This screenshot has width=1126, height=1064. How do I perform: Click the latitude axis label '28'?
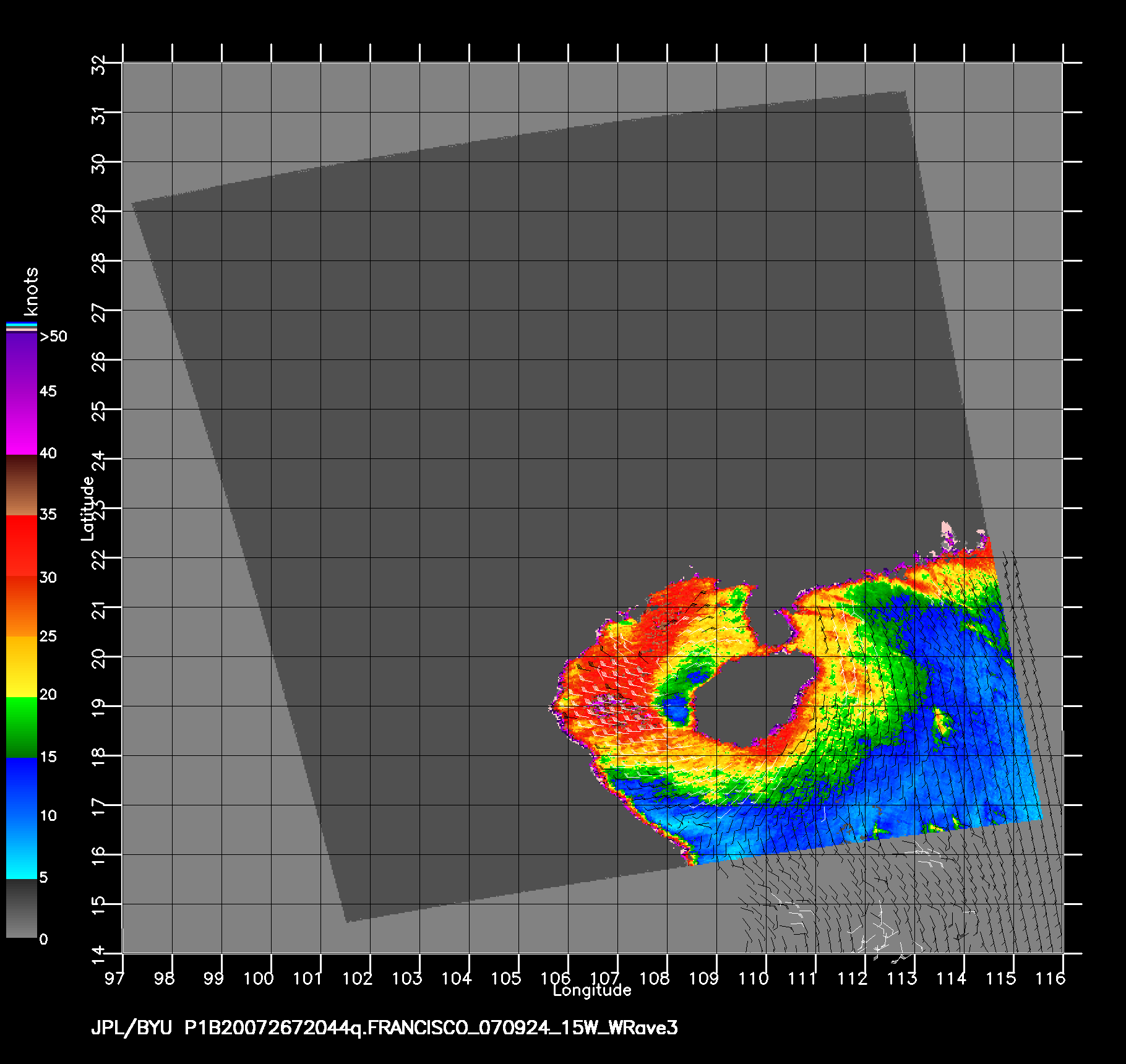coord(98,263)
